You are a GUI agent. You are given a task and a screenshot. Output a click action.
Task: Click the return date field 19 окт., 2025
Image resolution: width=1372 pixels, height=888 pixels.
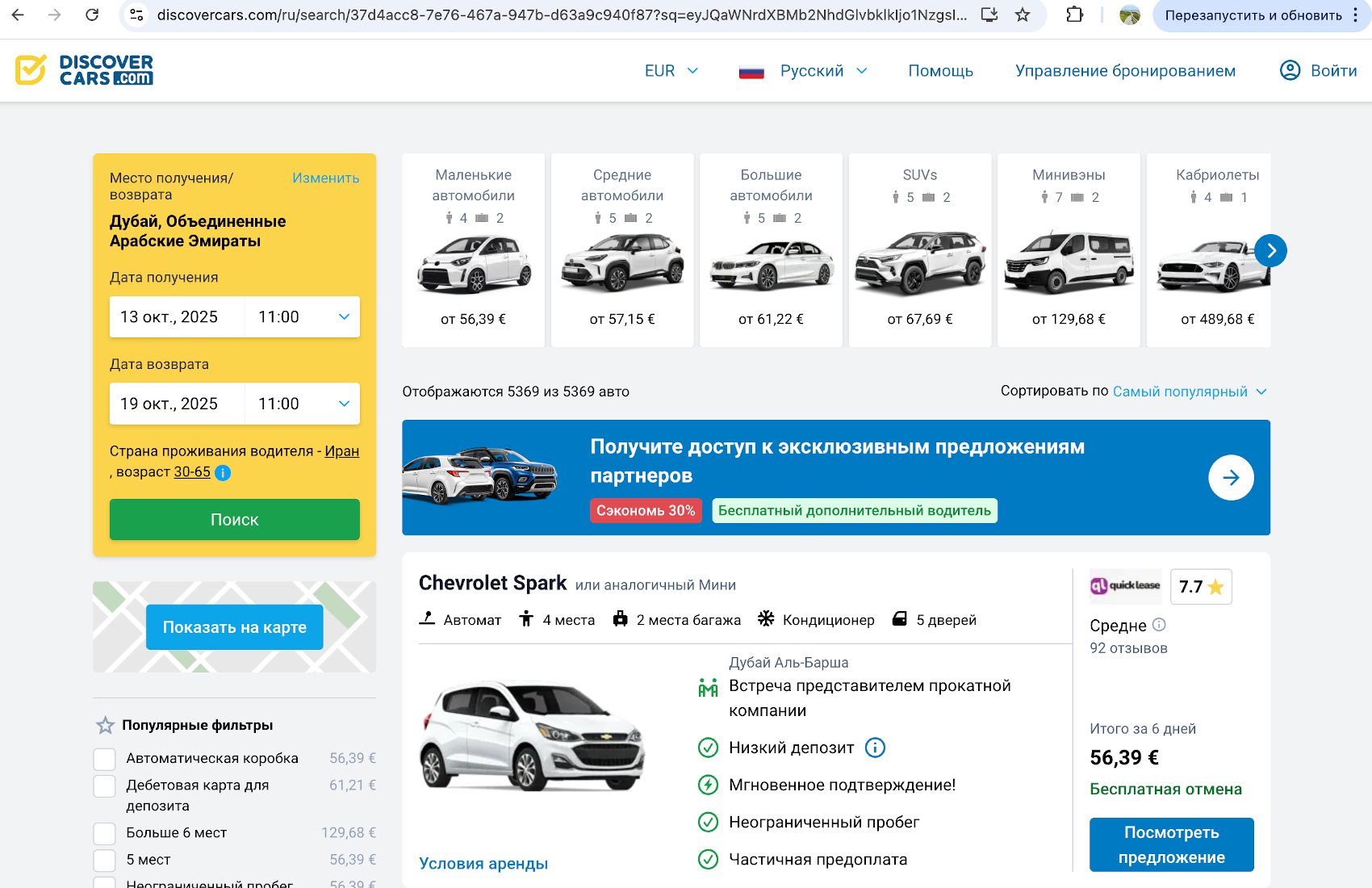(178, 404)
